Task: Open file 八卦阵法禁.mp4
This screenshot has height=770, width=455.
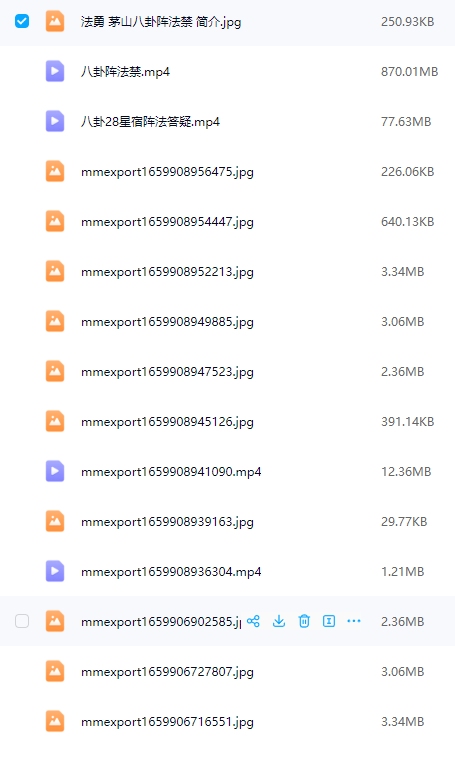Action: [x=125, y=72]
